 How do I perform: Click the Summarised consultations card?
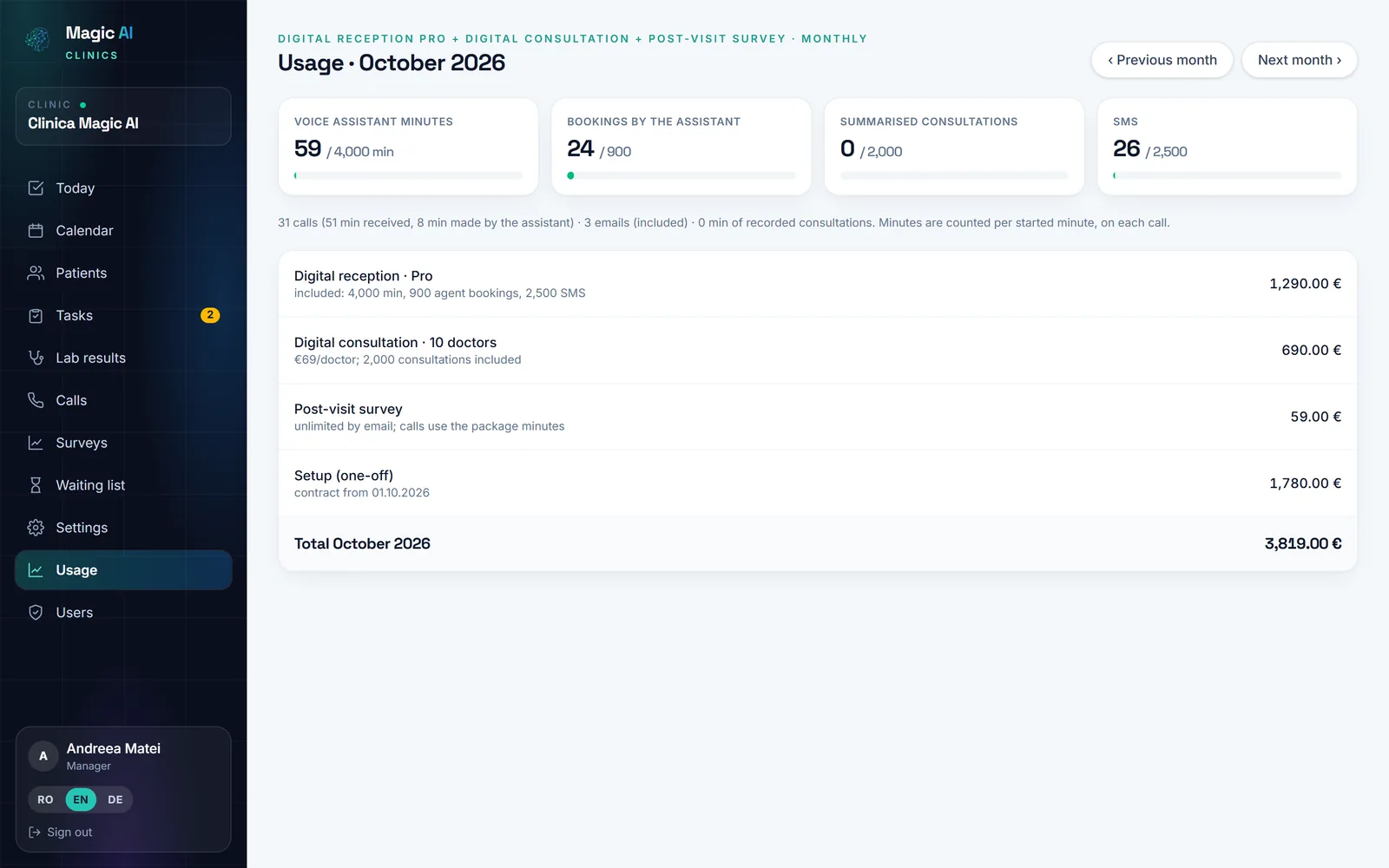point(954,147)
